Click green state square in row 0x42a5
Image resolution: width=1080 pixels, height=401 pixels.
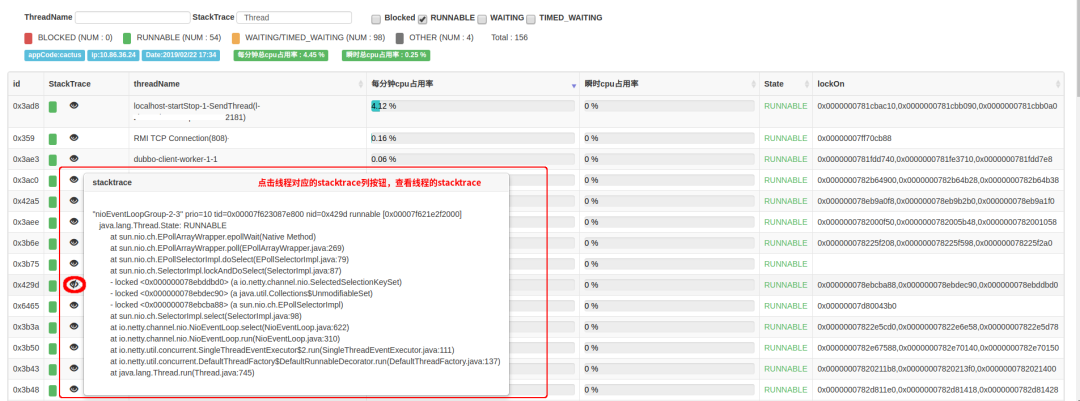click(52, 202)
